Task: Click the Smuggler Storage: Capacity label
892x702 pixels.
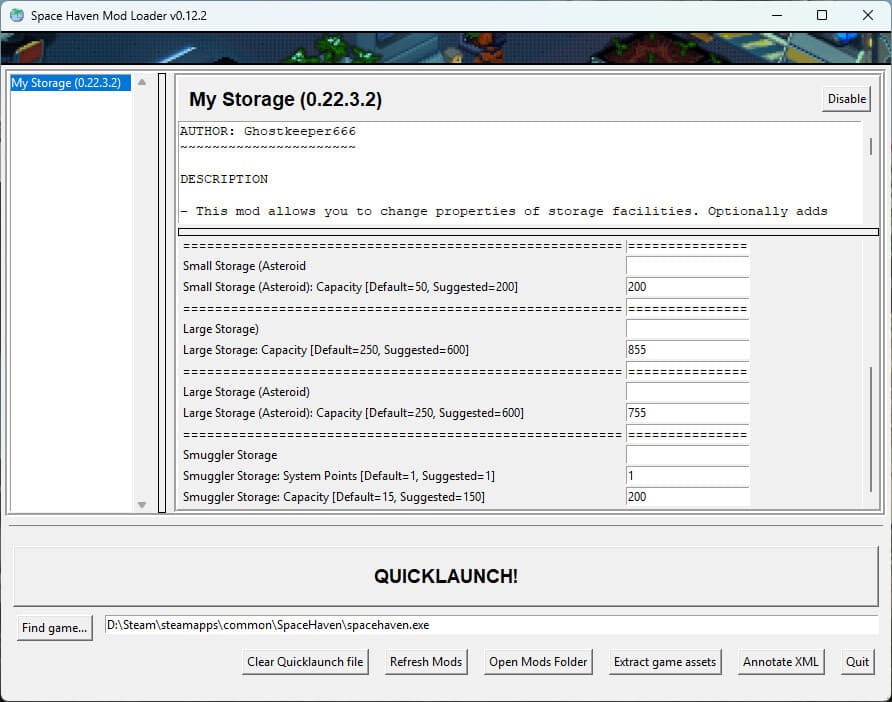Action: (x=334, y=497)
